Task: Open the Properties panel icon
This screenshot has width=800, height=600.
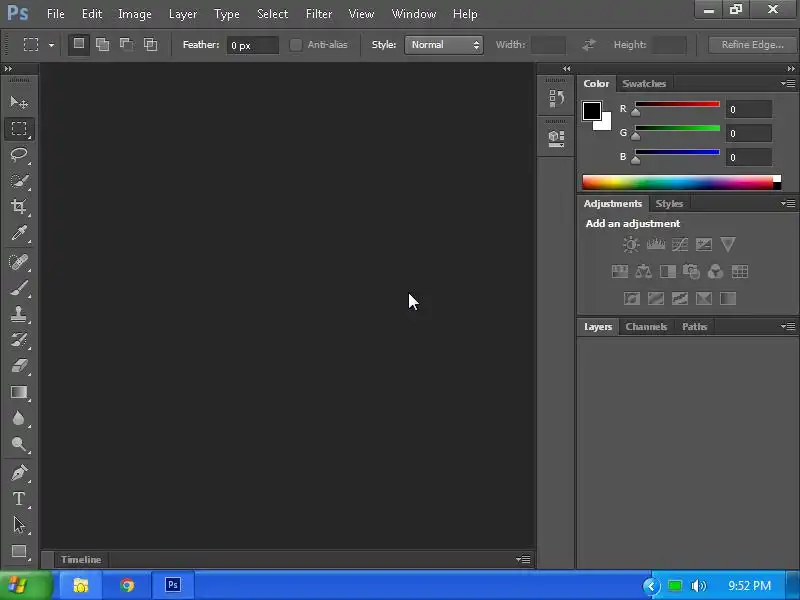Action: tap(556, 138)
